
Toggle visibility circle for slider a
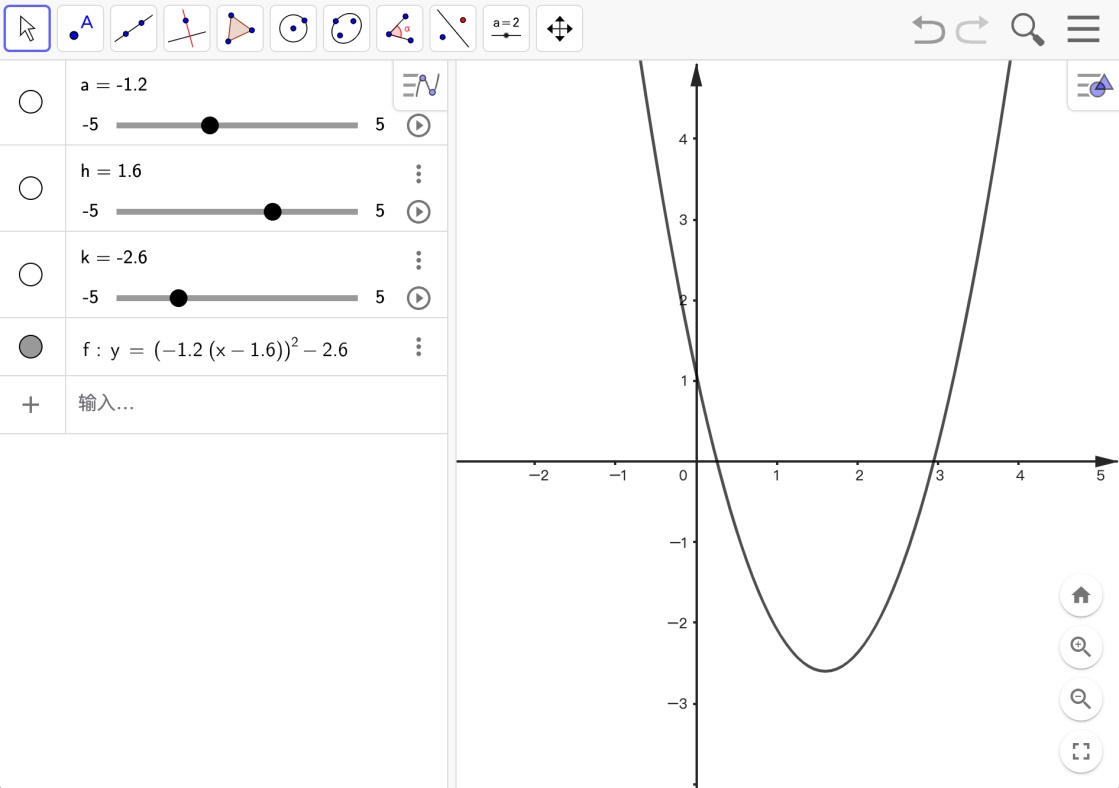[x=31, y=102]
